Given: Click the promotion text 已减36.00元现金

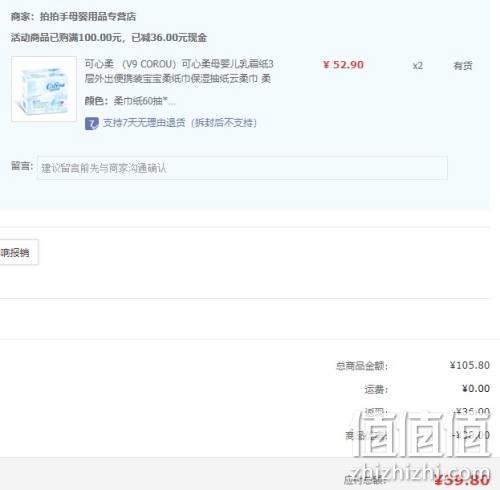Looking at the screenshot, I should 169,37.
